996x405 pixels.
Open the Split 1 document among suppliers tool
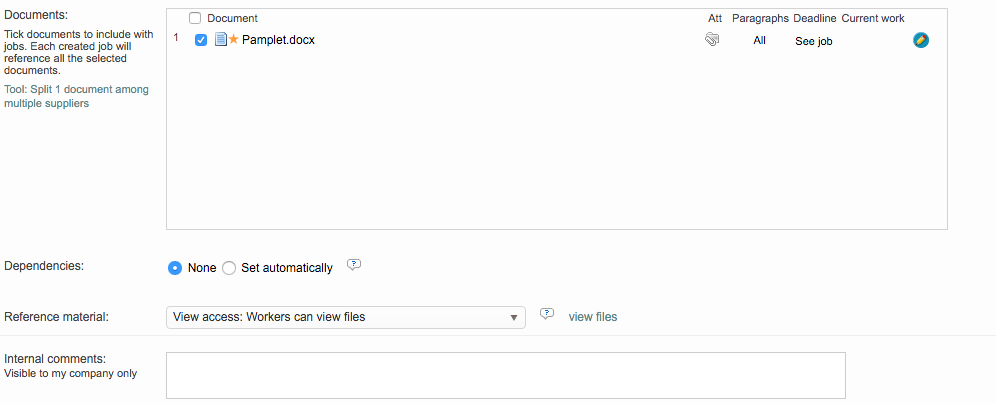click(76, 96)
